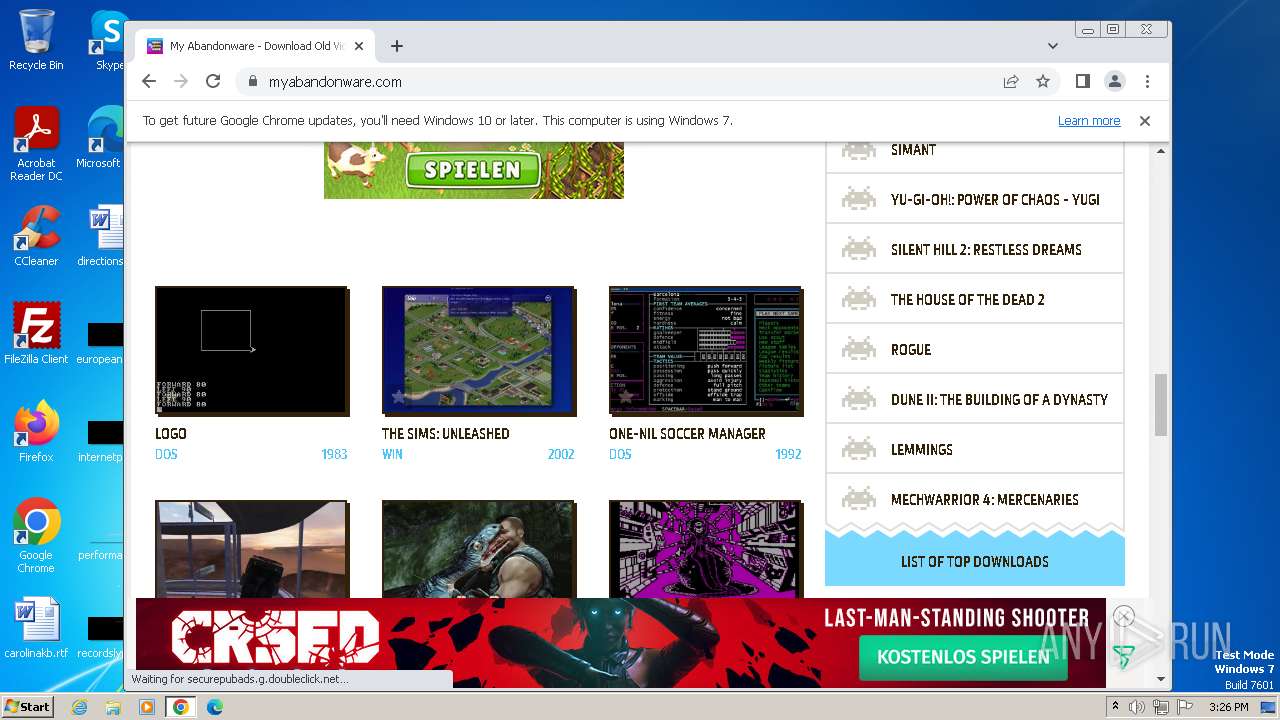1280x720 pixels.
Task: Open ROGUE in the sidebar list
Action: point(911,350)
